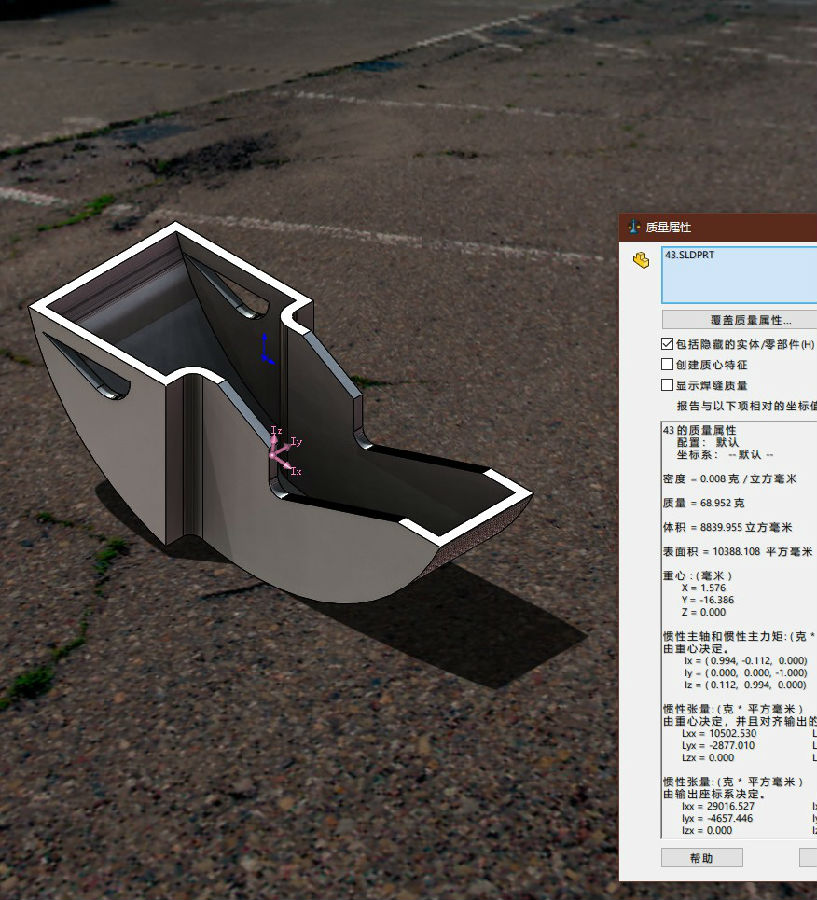
Task: Uncheck 包括隐藏的实体/零部件 checkbox
Action: coord(667,344)
